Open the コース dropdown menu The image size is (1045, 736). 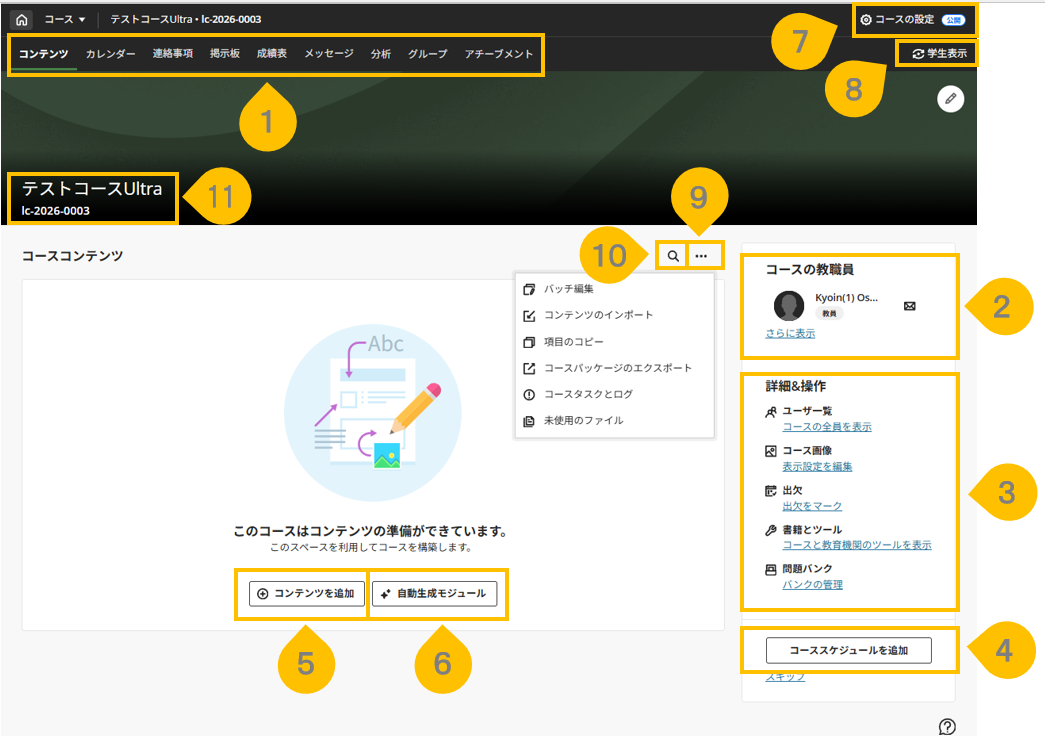tap(65, 19)
